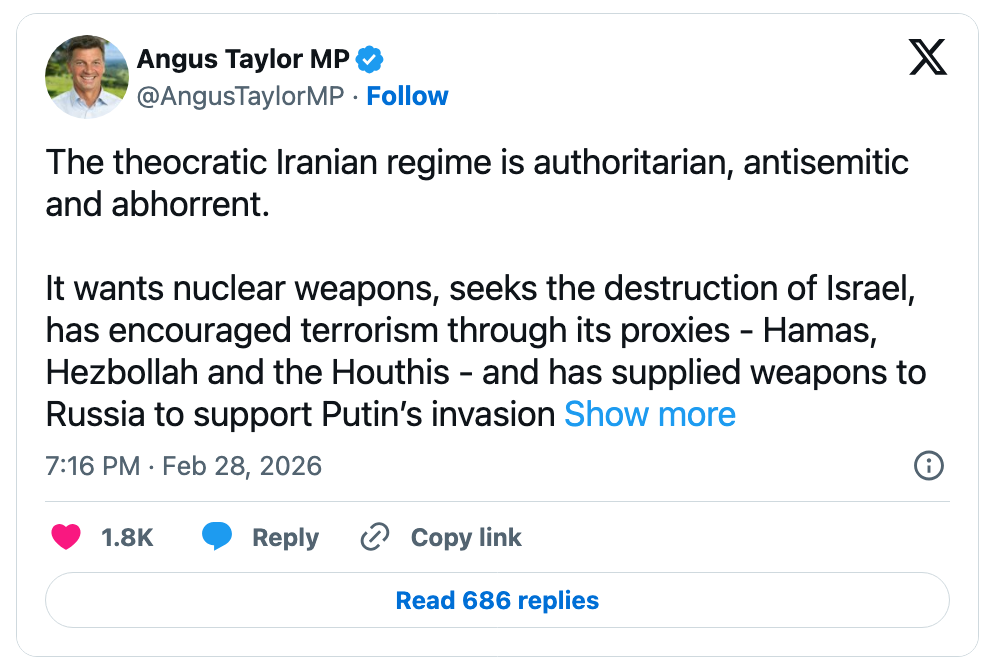Expand the tweet with Show more
The height and width of the screenshot is (665, 994).
click(650, 414)
